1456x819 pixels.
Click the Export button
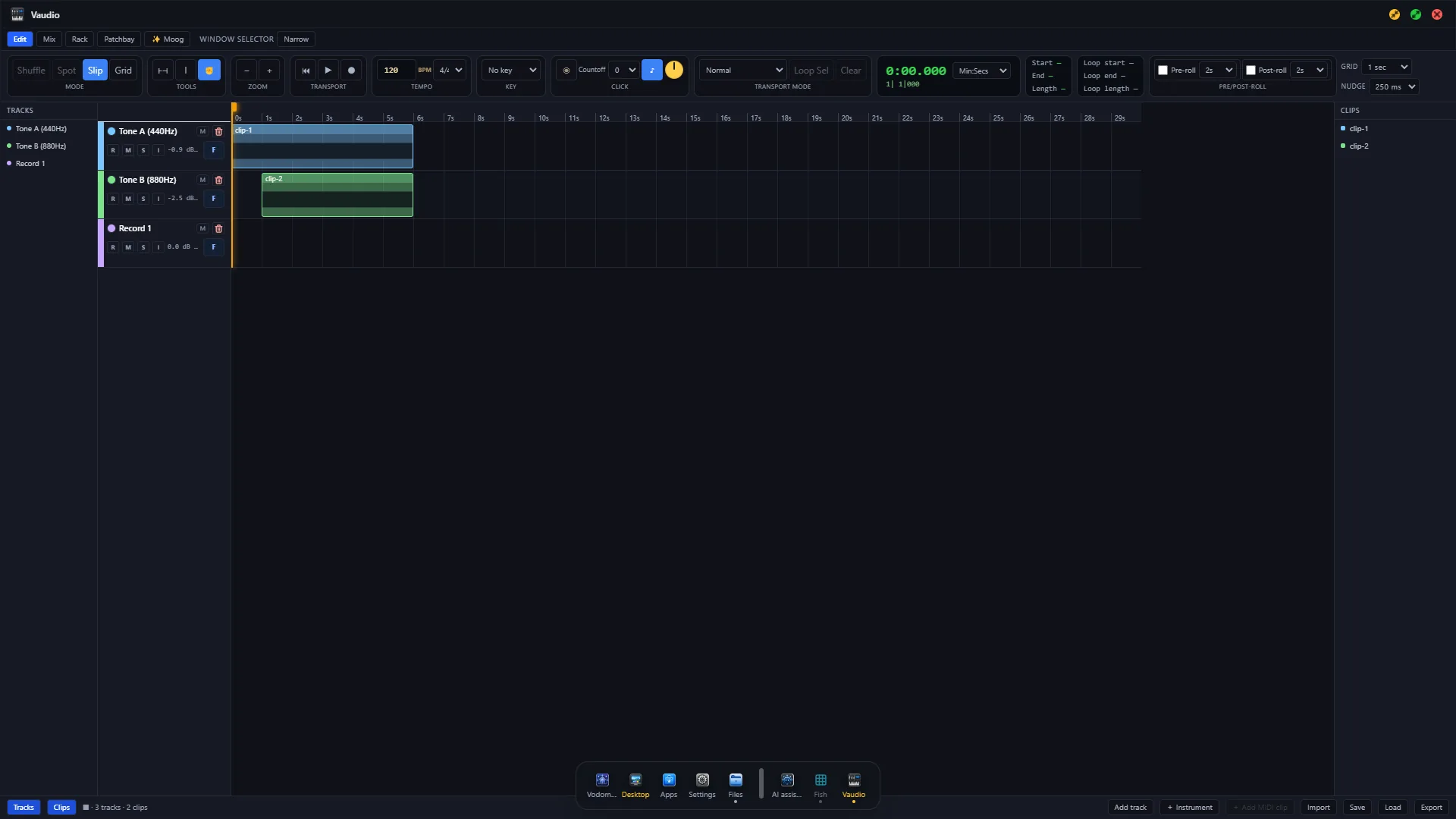(x=1431, y=808)
